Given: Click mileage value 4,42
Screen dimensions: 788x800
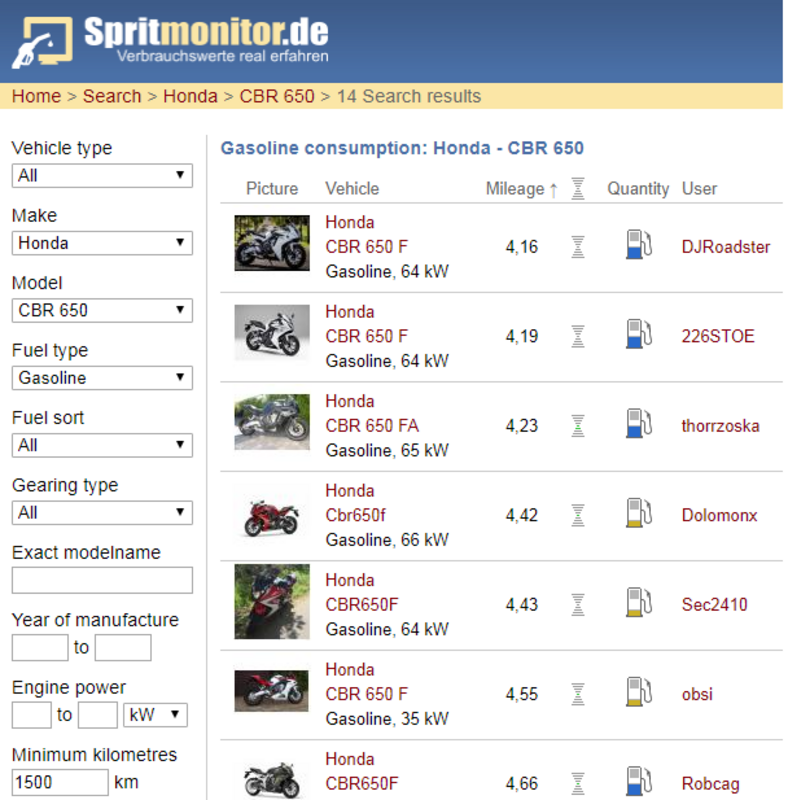Looking at the screenshot, I should [522, 515].
